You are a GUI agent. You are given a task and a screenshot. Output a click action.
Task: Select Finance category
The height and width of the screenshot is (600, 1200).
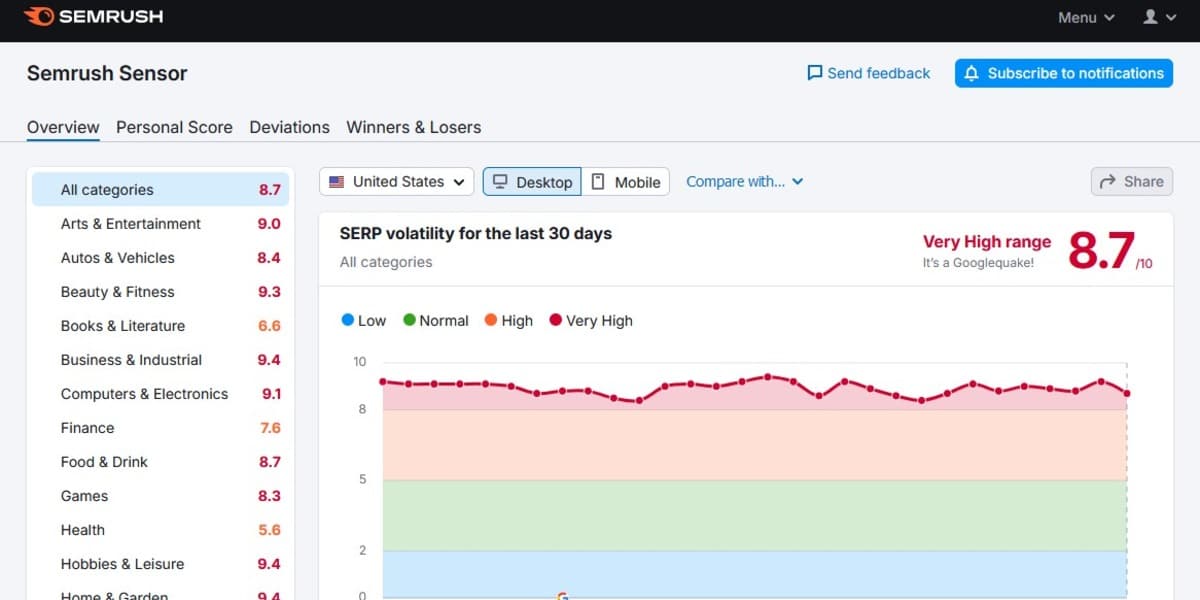coord(160,428)
